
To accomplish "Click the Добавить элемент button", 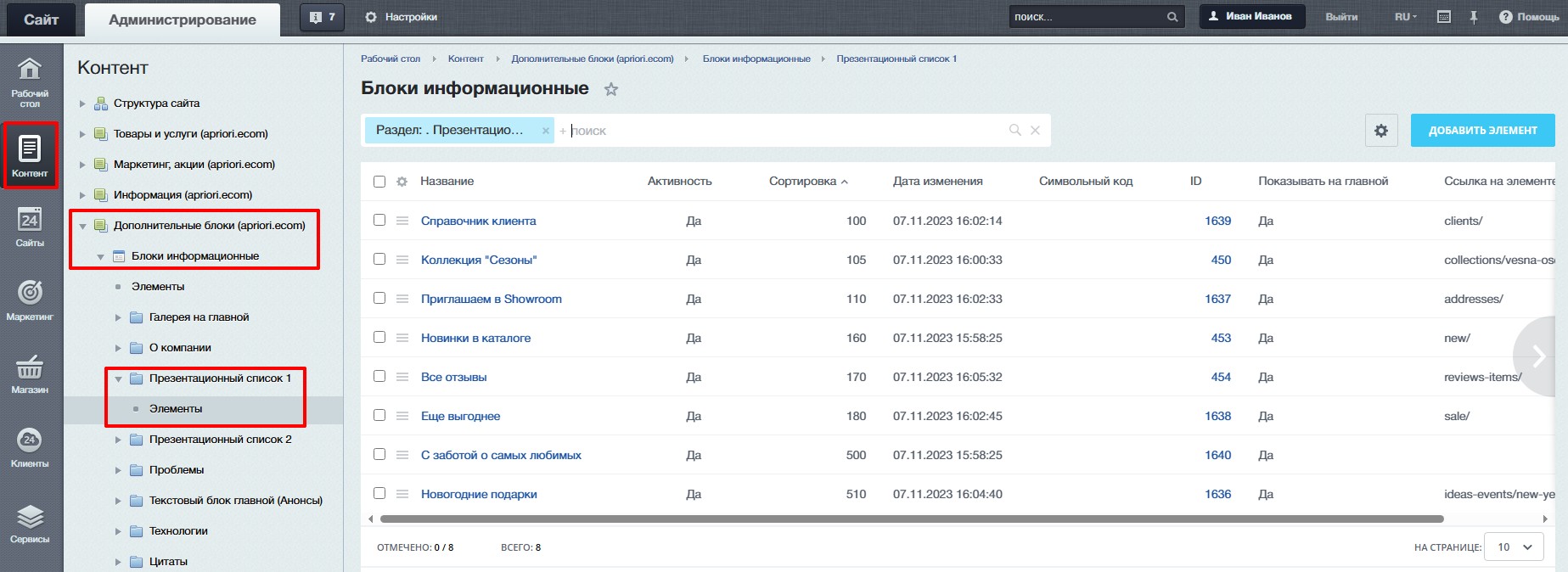I will click(x=1482, y=131).
